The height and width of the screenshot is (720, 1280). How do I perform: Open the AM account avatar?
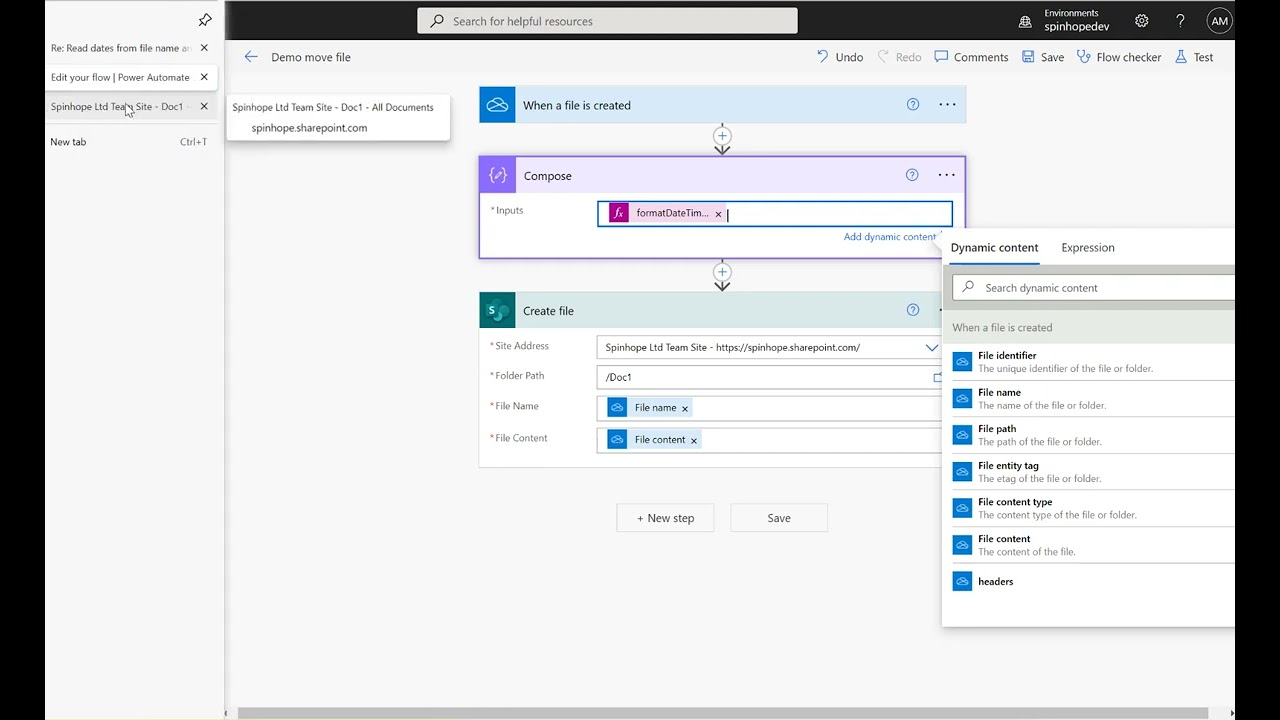[x=1219, y=21]
